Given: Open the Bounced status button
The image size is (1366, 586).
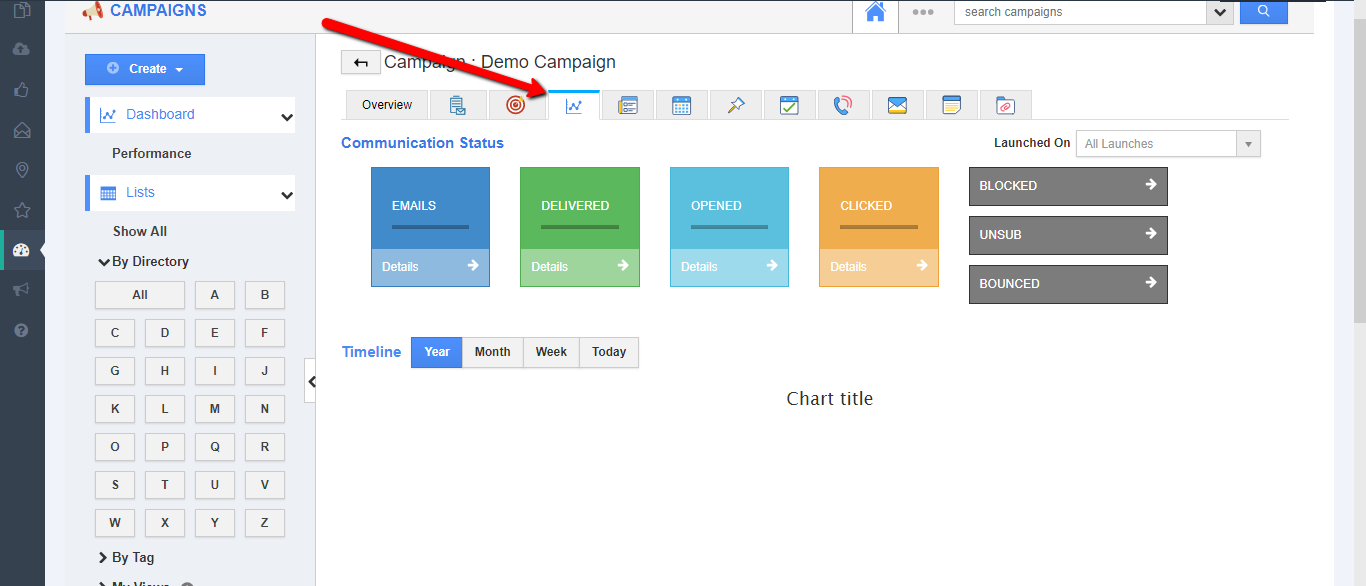Looking at the screenshot, I should coord(1067,284).
